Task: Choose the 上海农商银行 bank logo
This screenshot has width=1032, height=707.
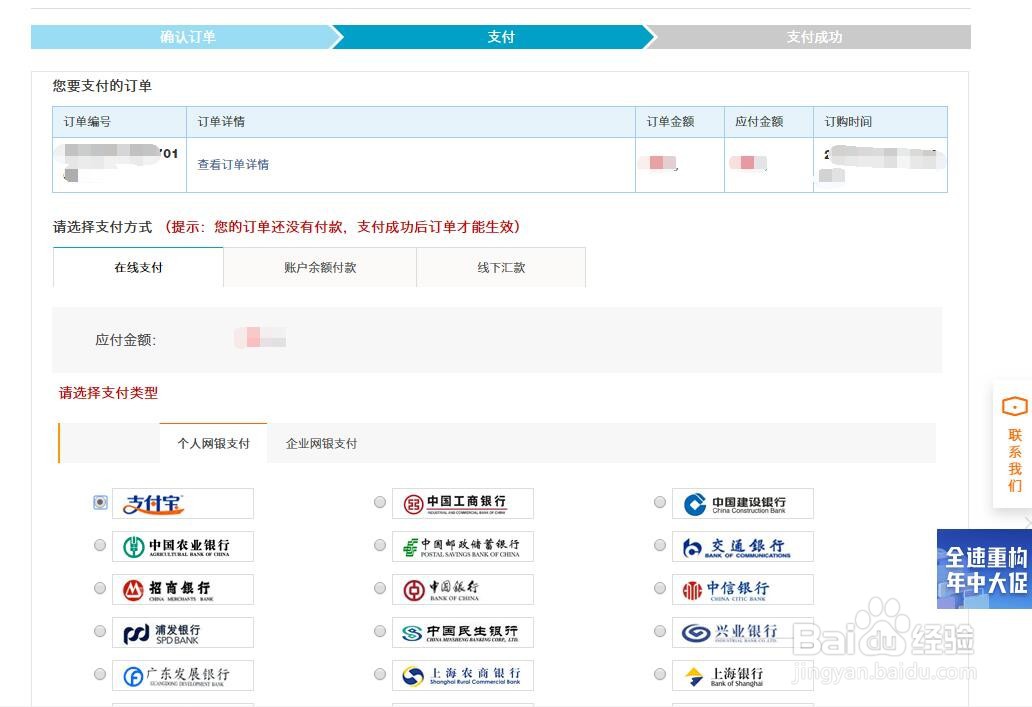Action: pyautogui.click(x=463, y=675)
